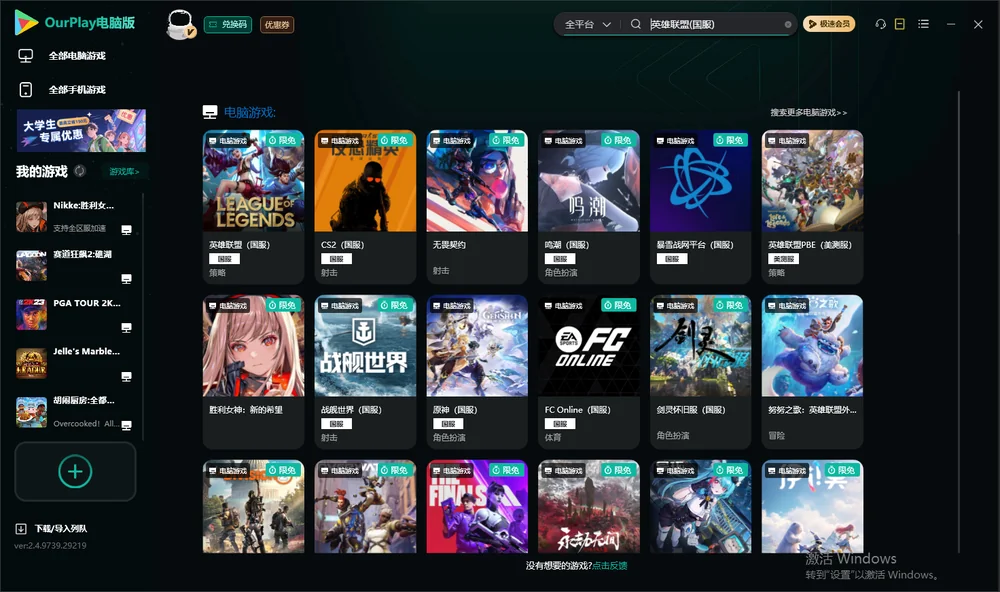Select Nikke:胜利女... in my games list
This screenshot has height=592, width=1000.
point(75,217)
